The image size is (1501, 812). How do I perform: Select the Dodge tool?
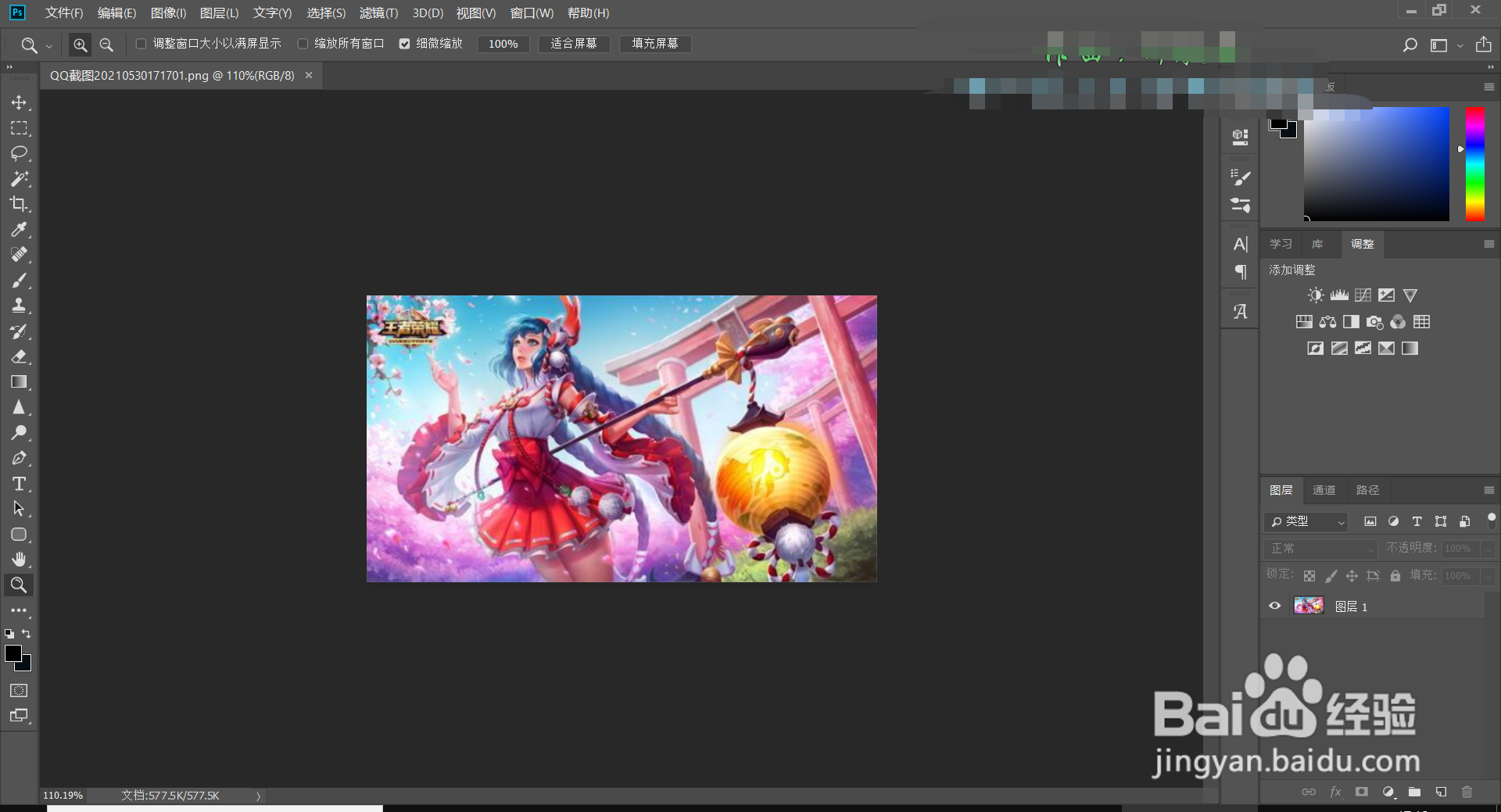click(x=19, y=433)
